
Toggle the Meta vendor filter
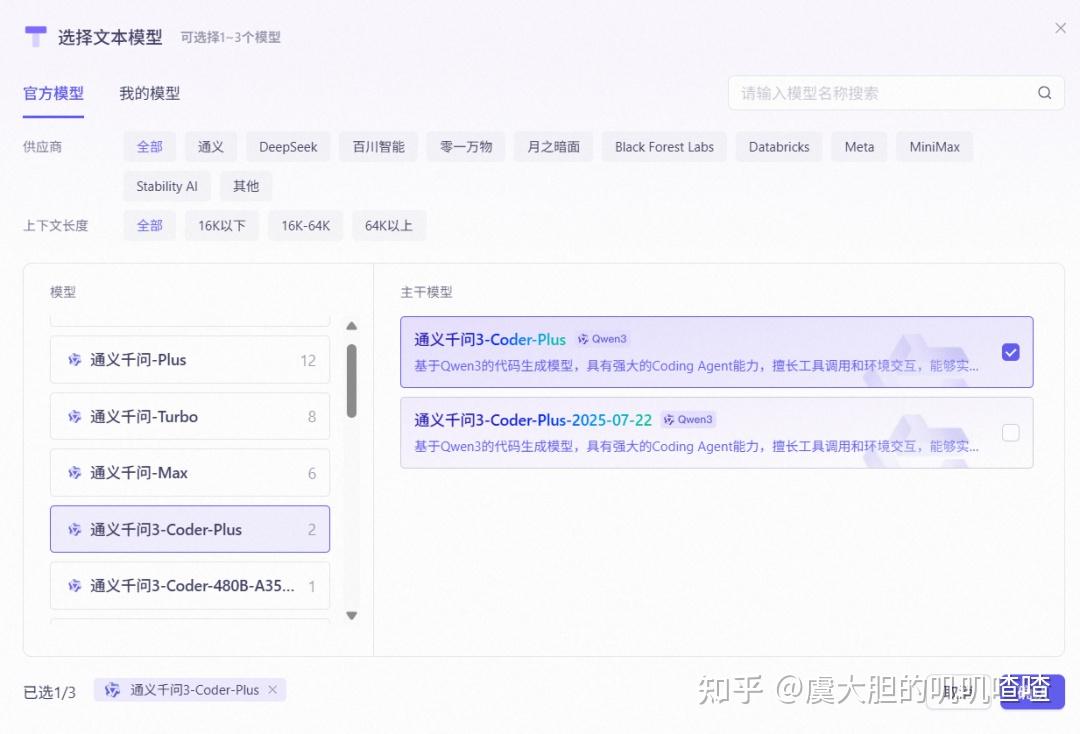(x=858, y=146)
